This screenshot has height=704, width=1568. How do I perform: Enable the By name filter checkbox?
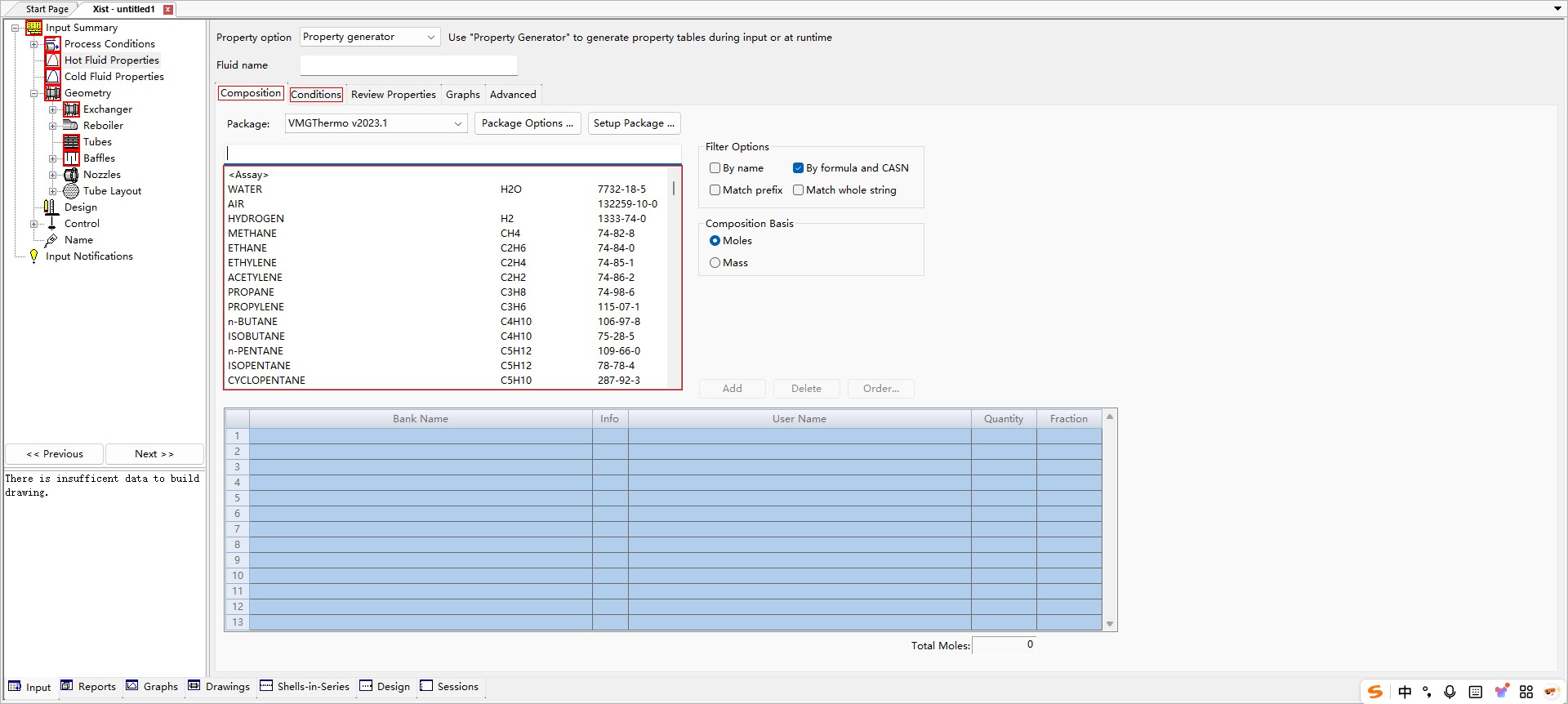pyautogui.click(x=715, y=168)
